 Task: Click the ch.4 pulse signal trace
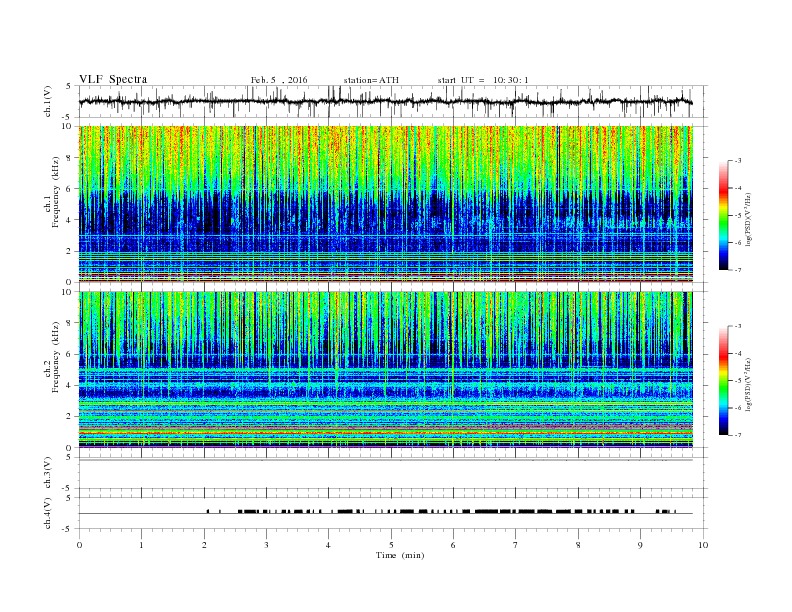386,512
